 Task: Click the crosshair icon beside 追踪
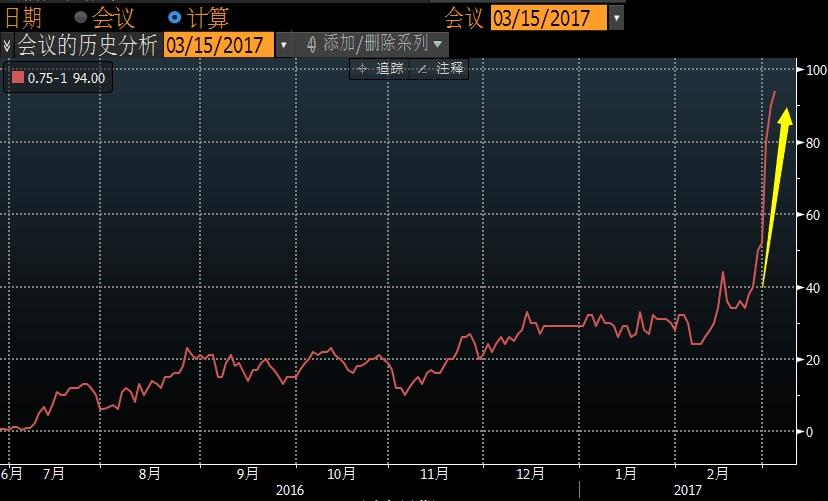point(362,69)
